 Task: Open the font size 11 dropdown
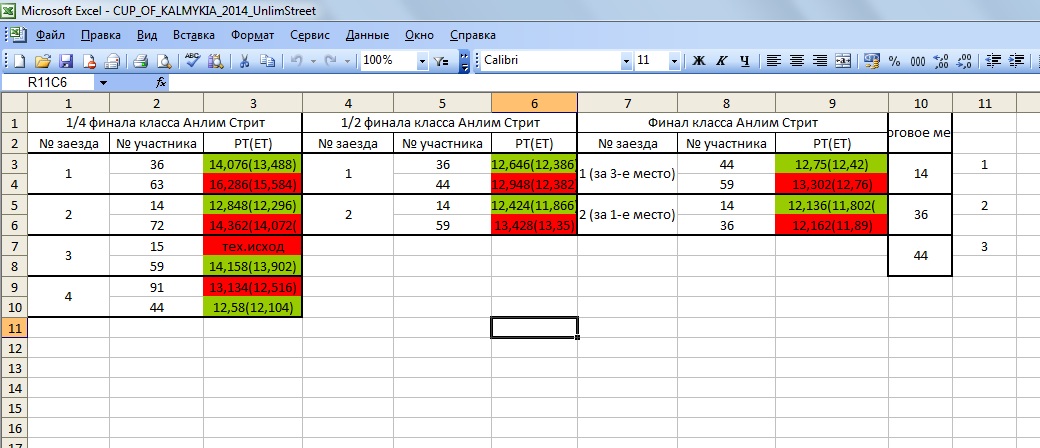pos(675,61)
